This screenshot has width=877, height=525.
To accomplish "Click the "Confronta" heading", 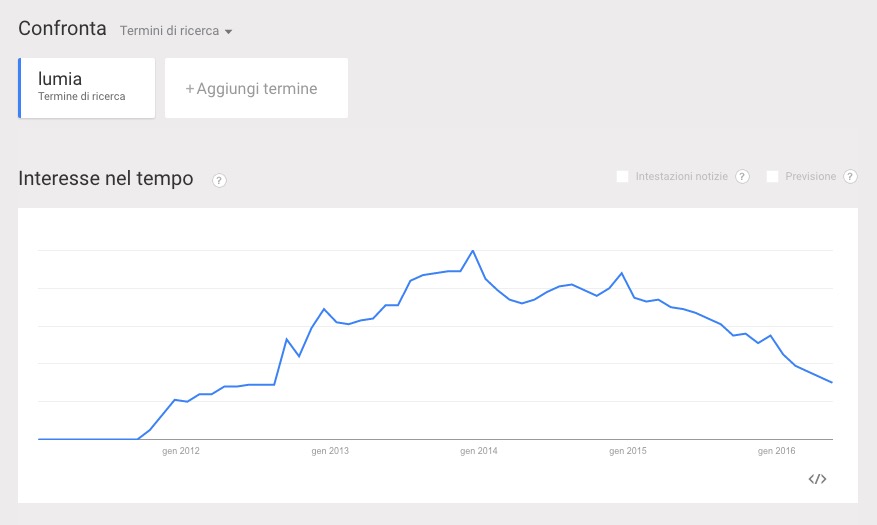I will click(62, 29).
